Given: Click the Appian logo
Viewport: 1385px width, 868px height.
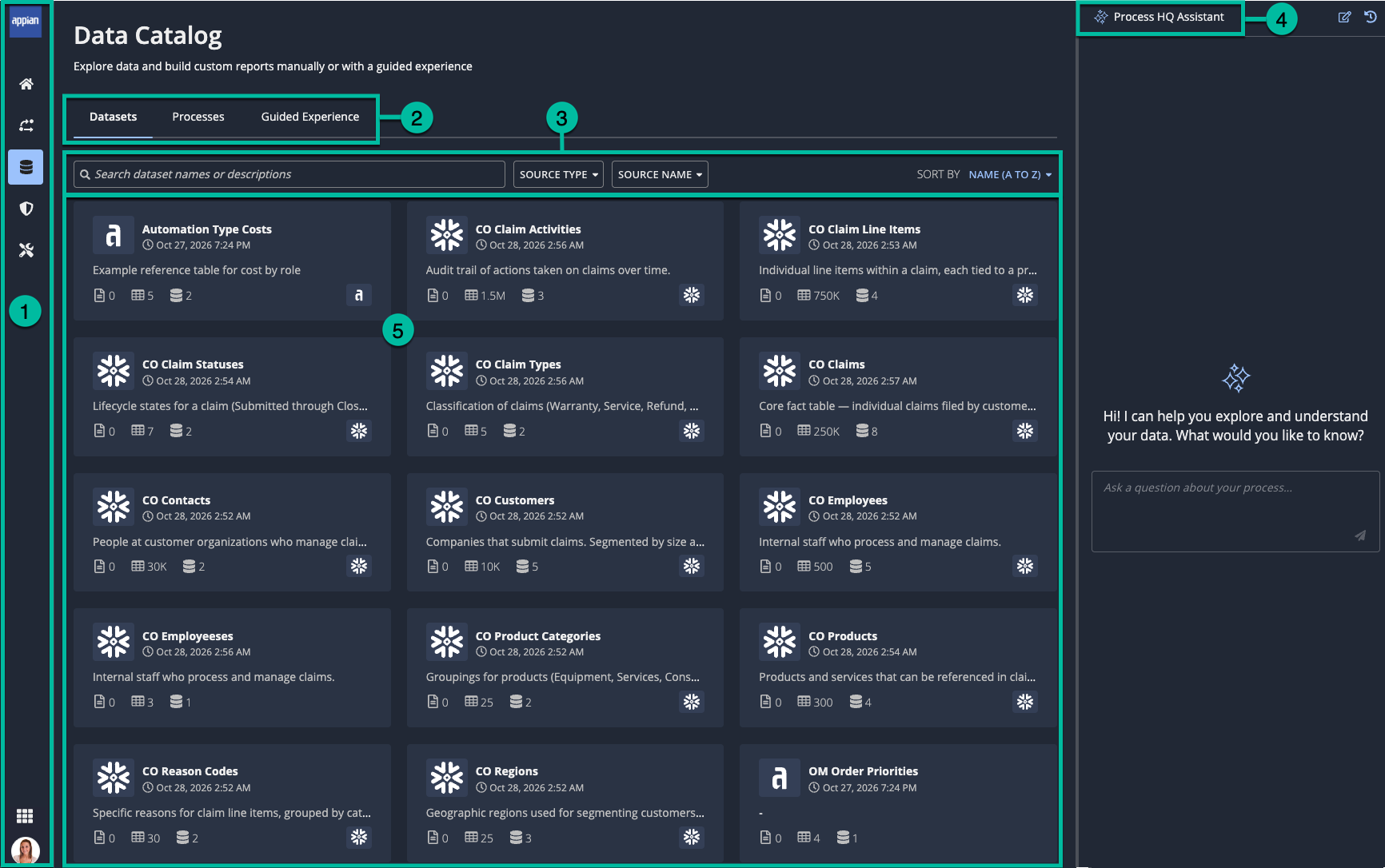Looking at the screenshot, I should pyautogui.click(x=25, y=21).
